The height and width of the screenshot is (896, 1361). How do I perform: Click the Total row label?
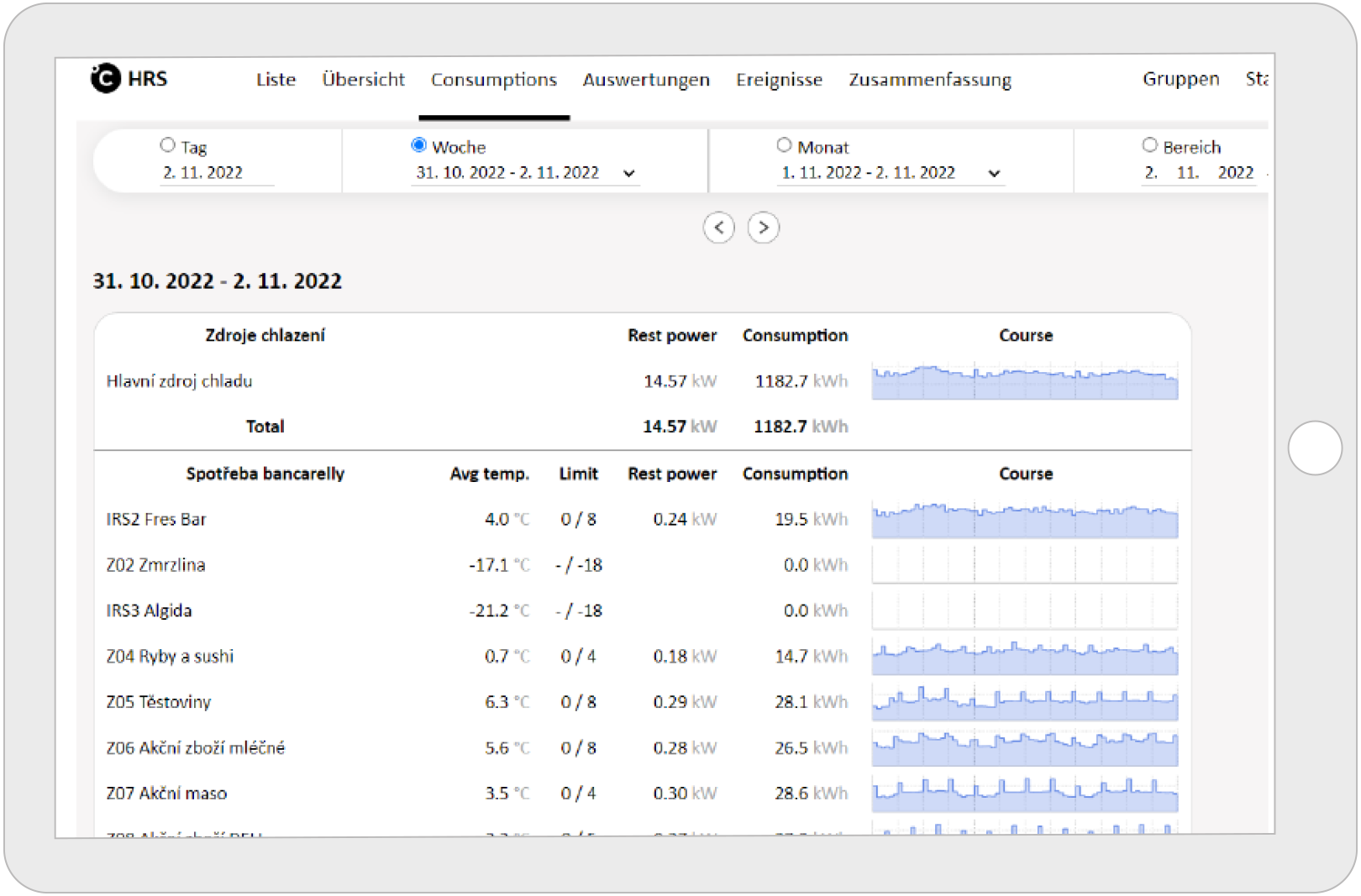click(x=265, y=427)
